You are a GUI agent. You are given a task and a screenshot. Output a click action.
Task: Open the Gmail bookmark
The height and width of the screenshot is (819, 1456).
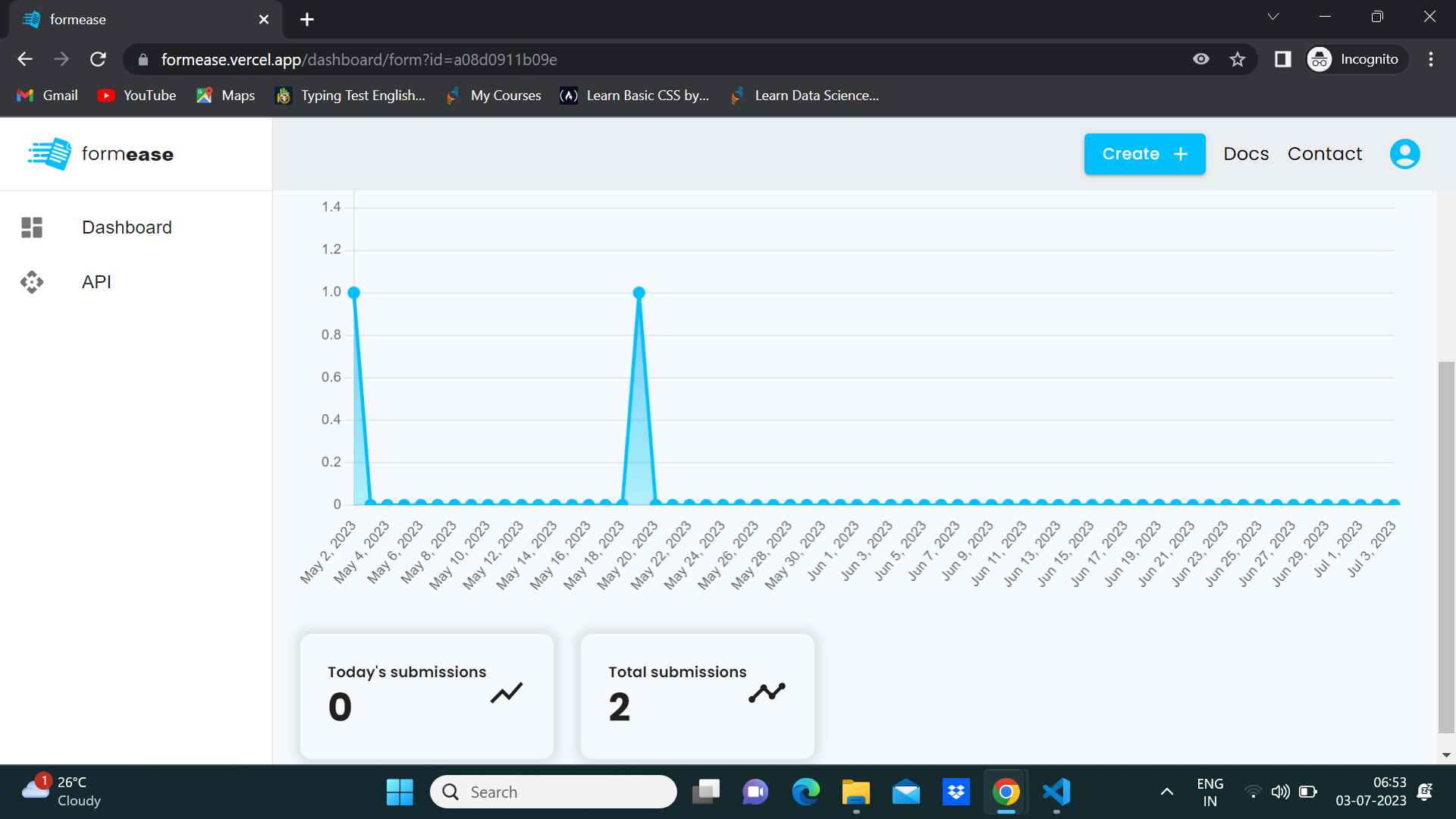48,96
